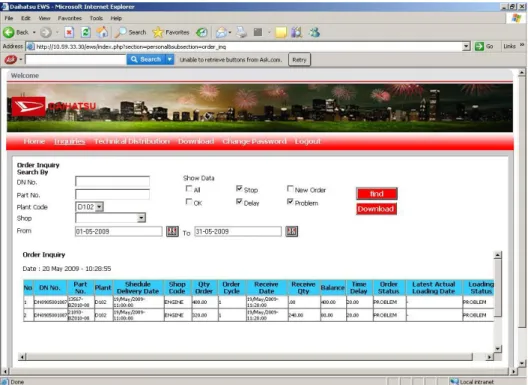Click the Research binoculars toolbar icon
528x385 pixels.
(x=297, y=32)
